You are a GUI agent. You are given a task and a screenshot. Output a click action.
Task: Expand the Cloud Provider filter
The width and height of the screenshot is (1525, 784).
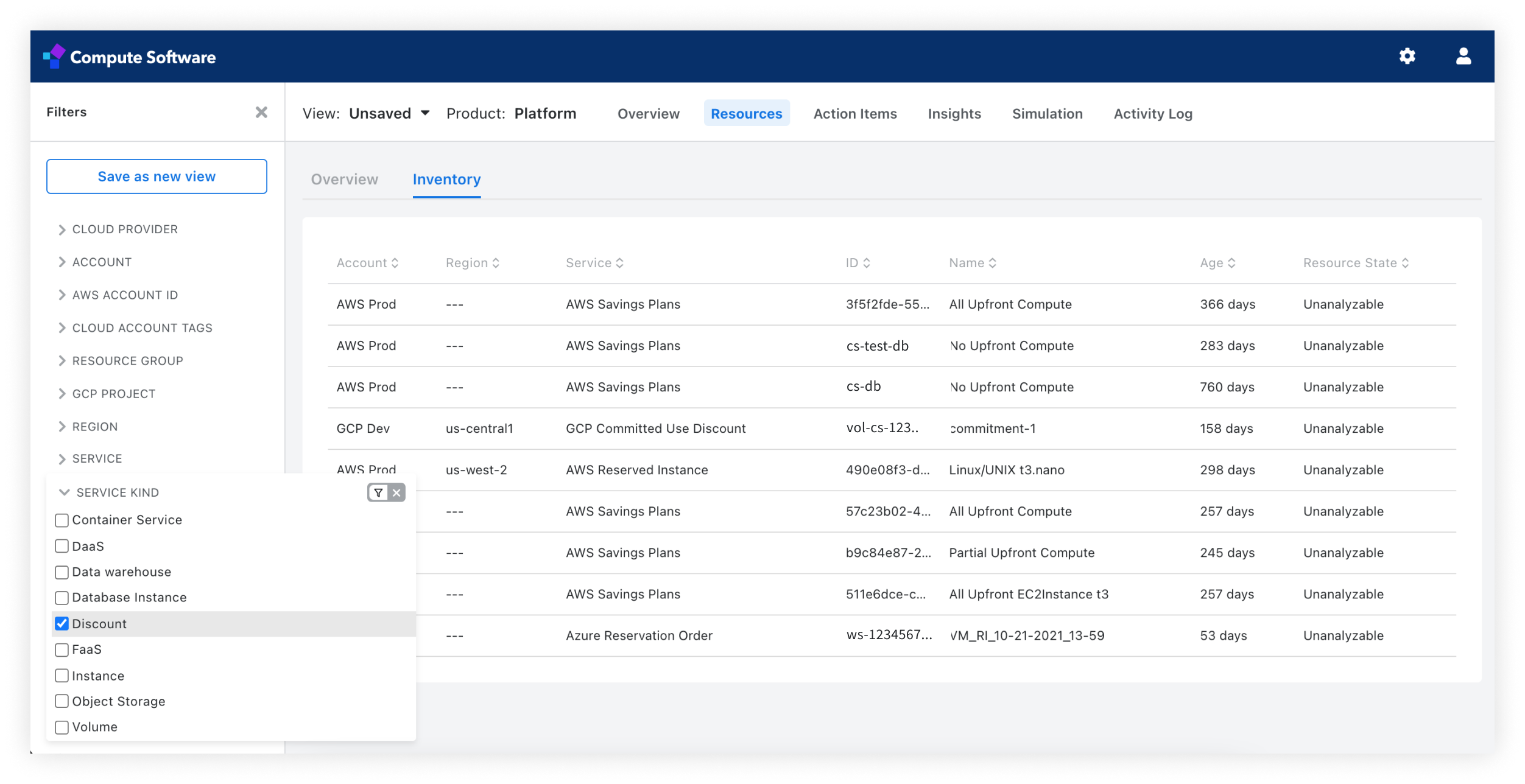pos(118,229)
